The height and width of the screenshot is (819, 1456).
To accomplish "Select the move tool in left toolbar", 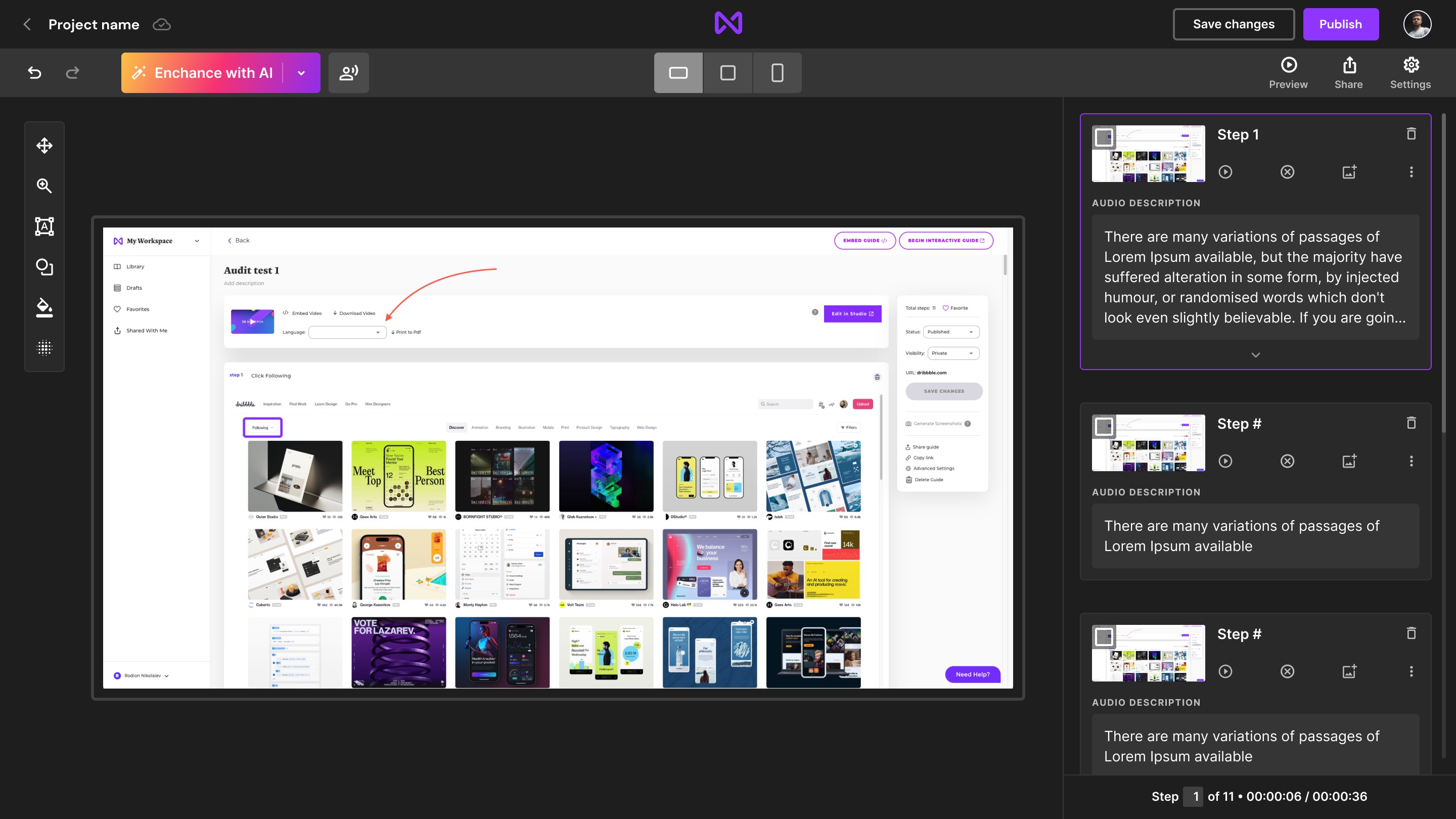I will click(x=44, y=146).
